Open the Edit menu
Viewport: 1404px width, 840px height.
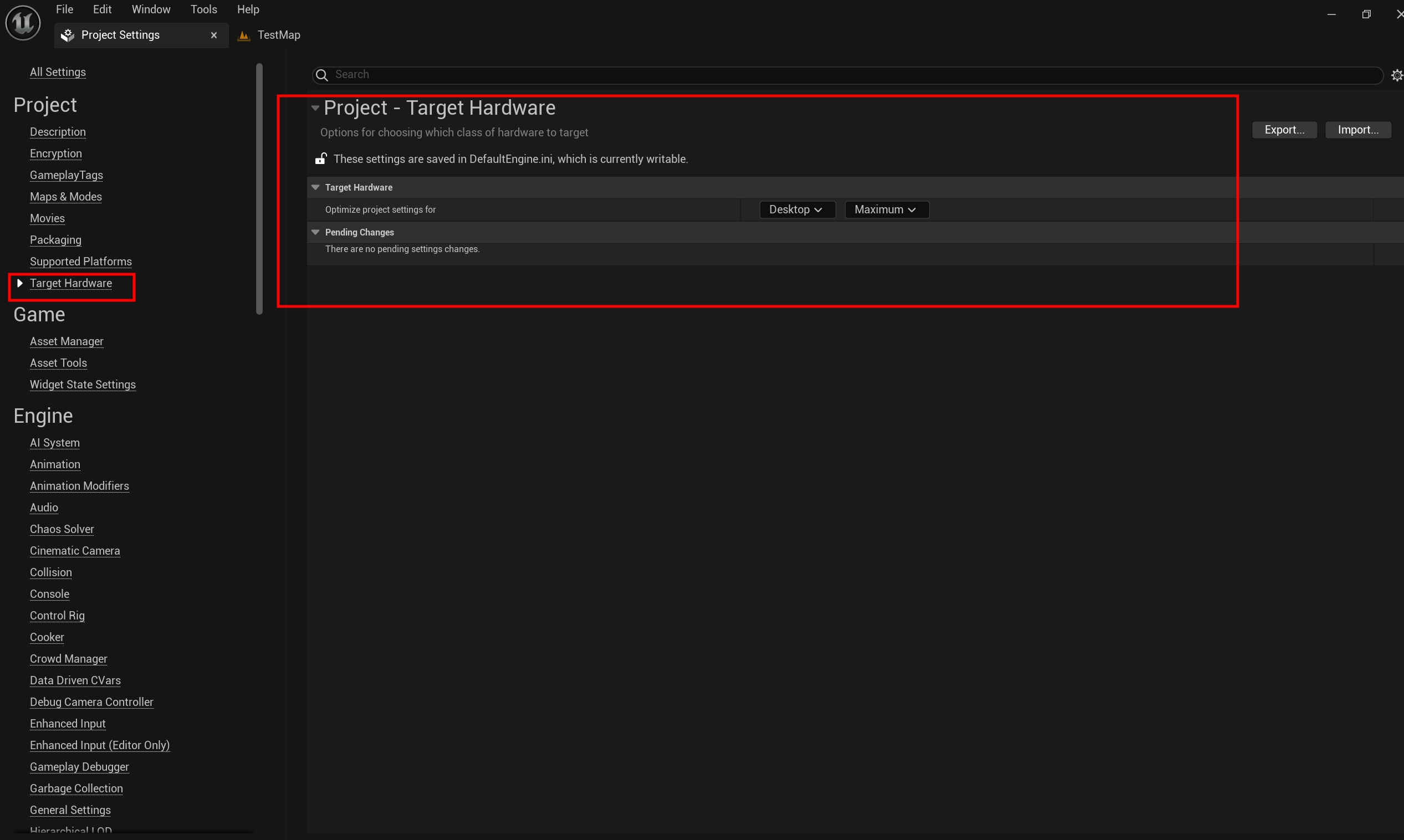(102, 9)
